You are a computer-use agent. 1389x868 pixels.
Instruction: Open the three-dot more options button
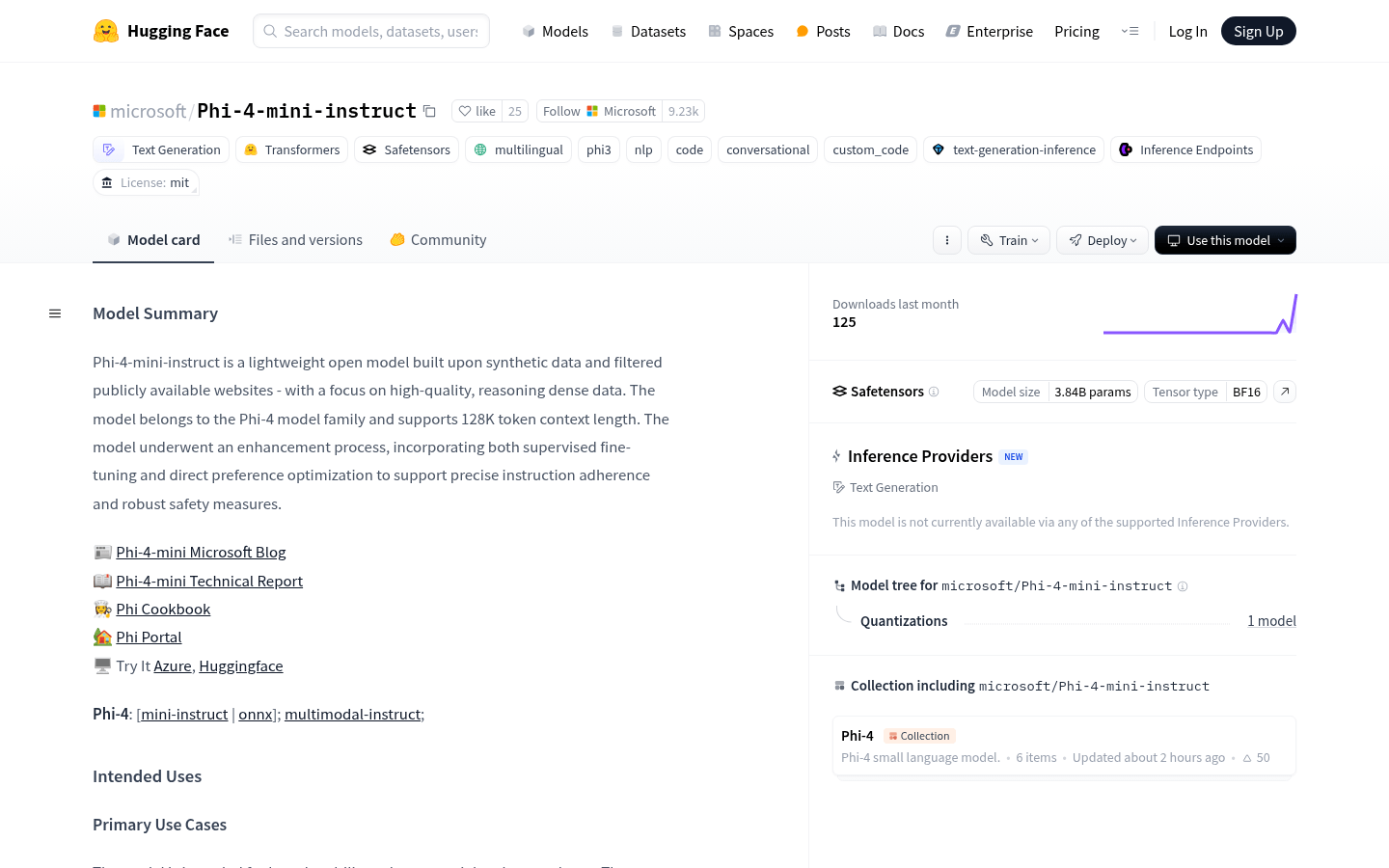pyautogui.click(x=947, y=240)
